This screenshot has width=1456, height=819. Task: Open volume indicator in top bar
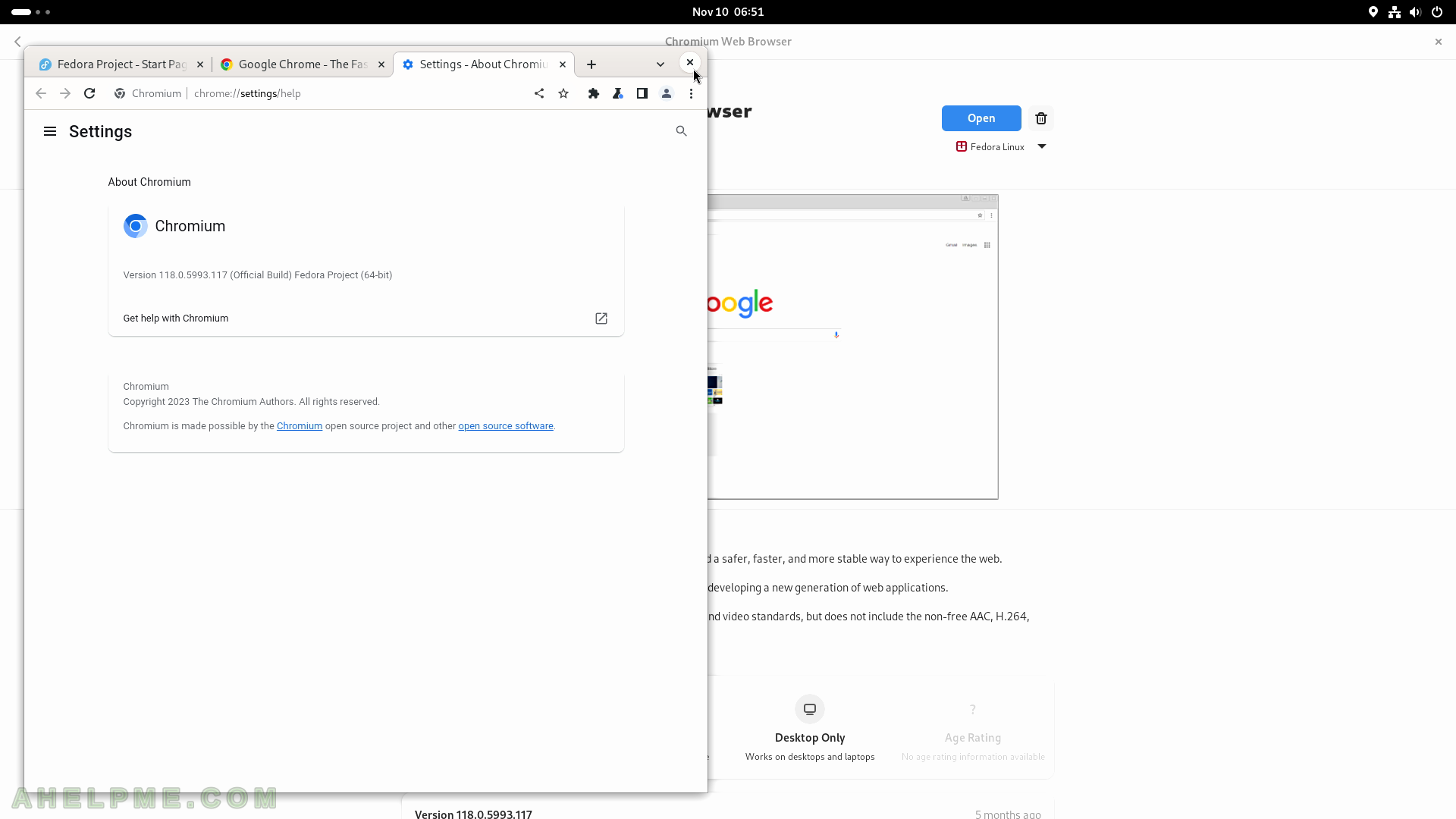(1415, 12)
